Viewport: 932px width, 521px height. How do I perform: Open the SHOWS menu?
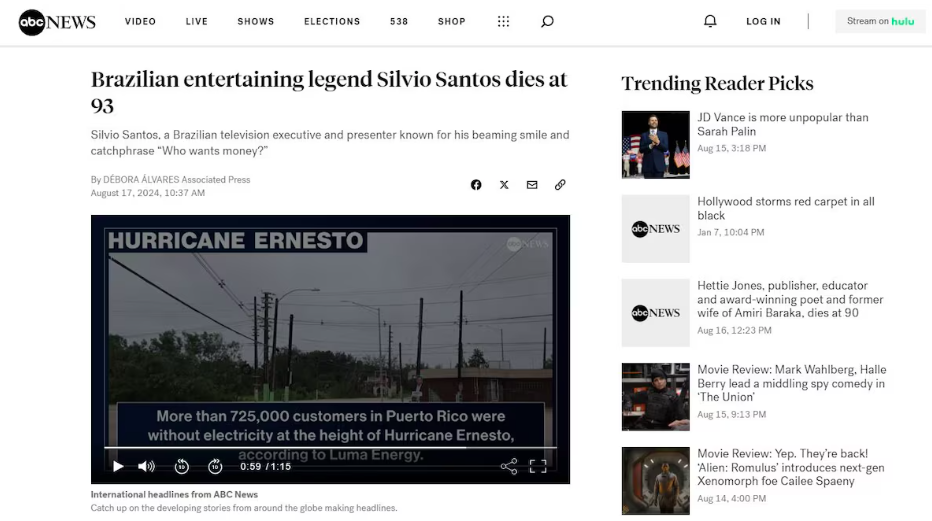pyautogui.click(x=256, y=21)
